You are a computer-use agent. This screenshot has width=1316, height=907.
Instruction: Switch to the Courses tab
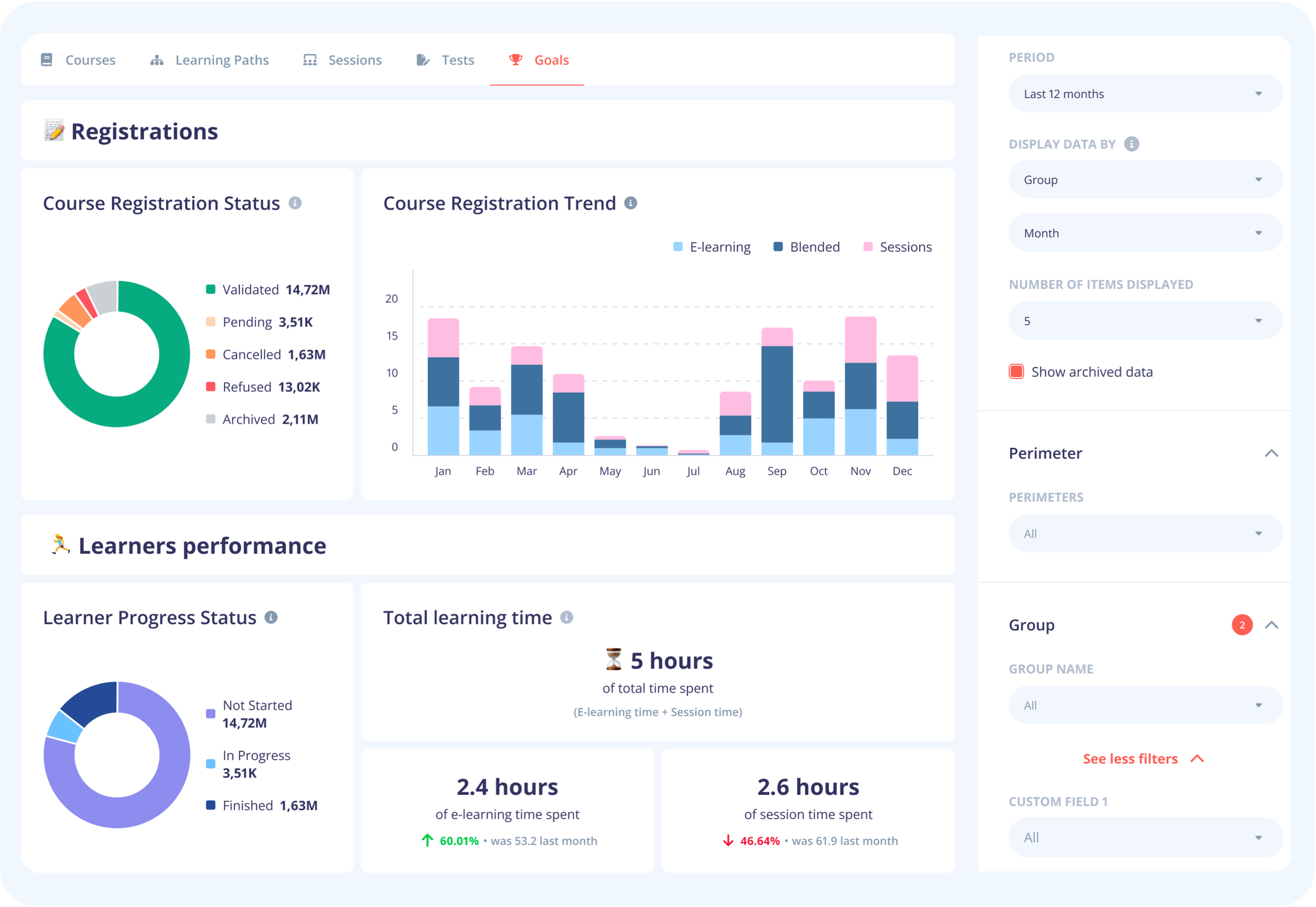pyautogui.click(x=90, y=60)
